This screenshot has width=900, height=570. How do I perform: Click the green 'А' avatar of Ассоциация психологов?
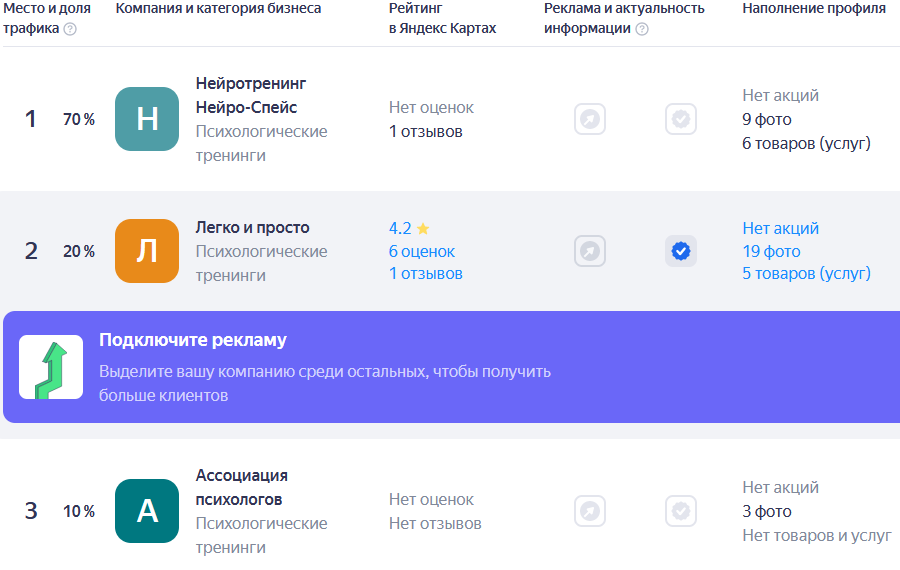(147, 511)
